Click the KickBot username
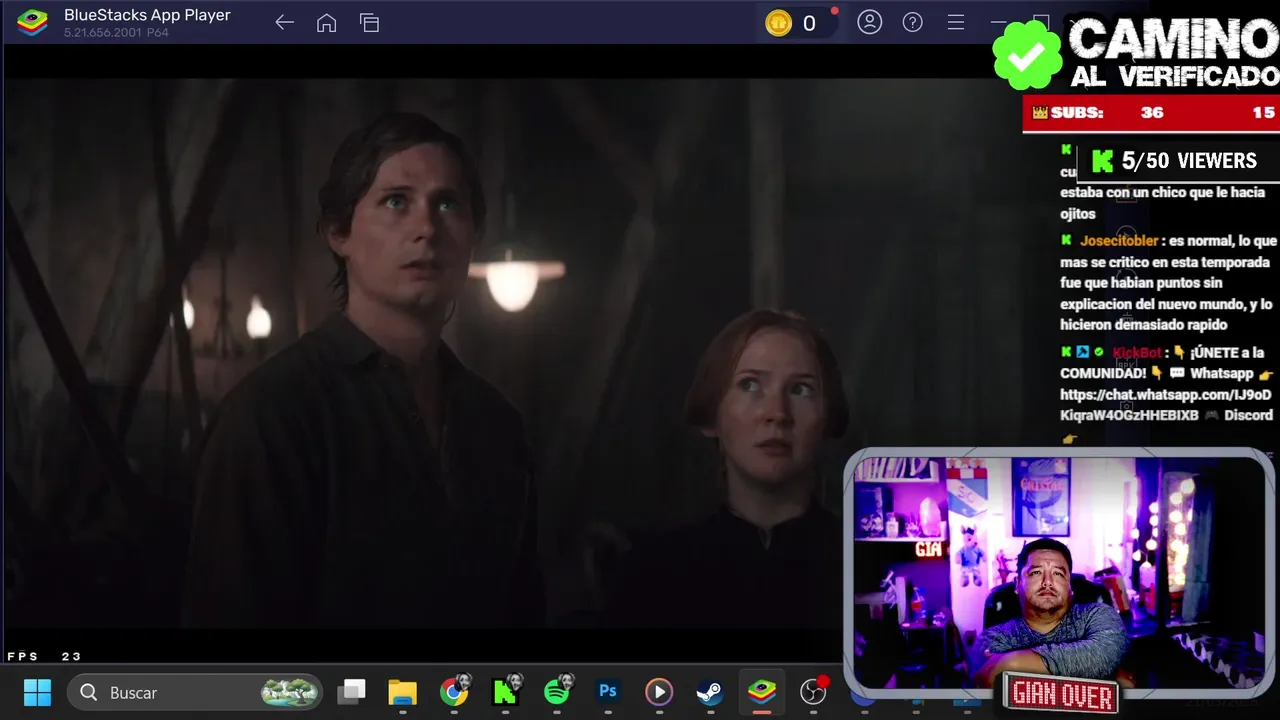This screenshot has width=1280, height=720. pos(1137,353)
